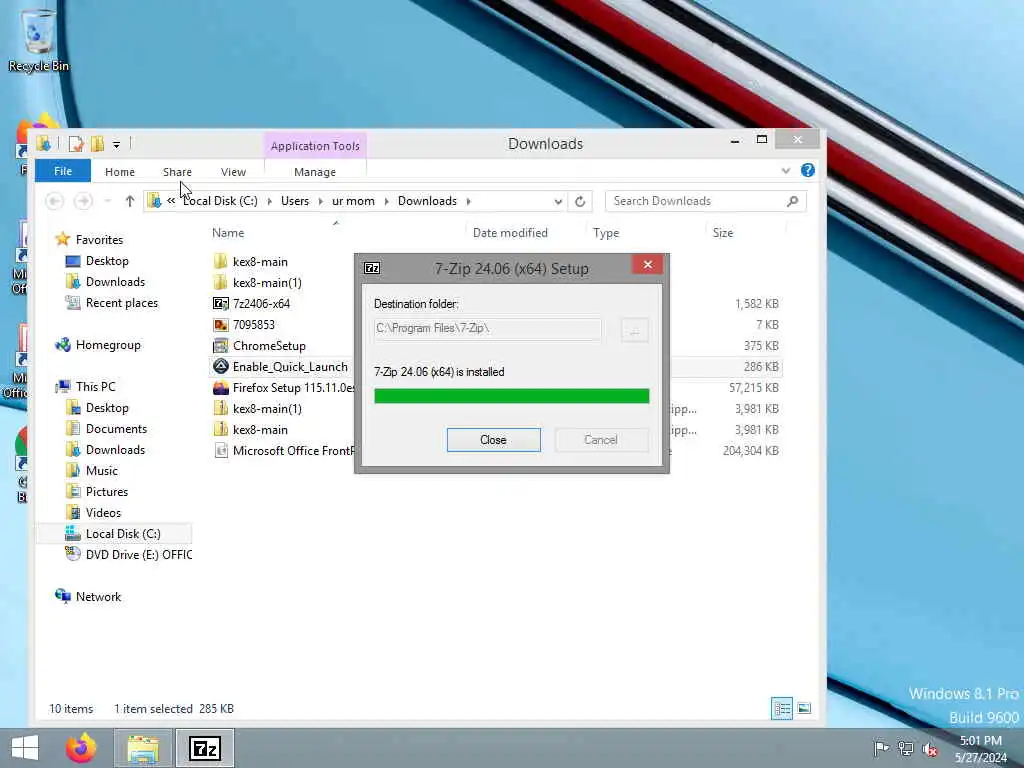The height and width of the screenshot is (768, 1024).
Task: Switch to Details view layout icon
Action: pyautogui.click(x=782, y=709)
